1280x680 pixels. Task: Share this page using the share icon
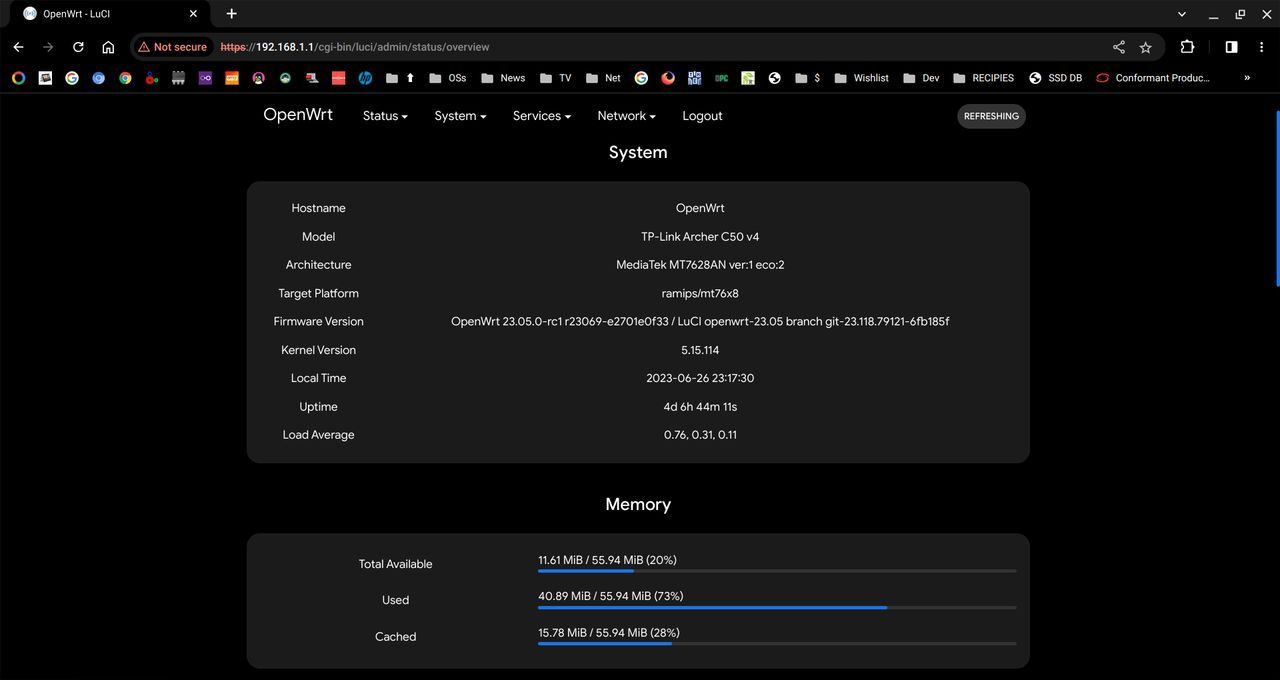1119,47
